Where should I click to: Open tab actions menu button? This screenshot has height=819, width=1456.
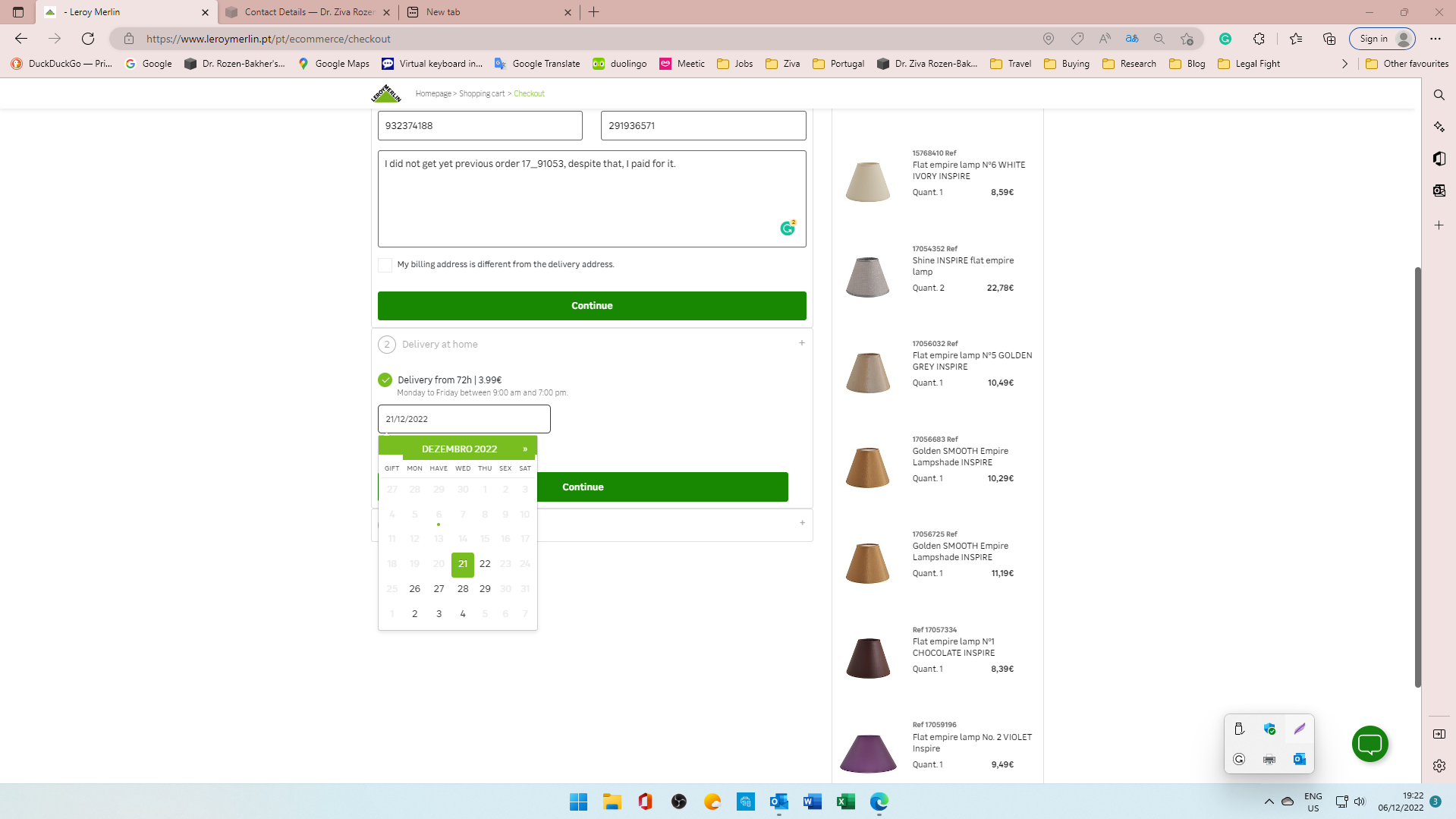coord(18,12)
